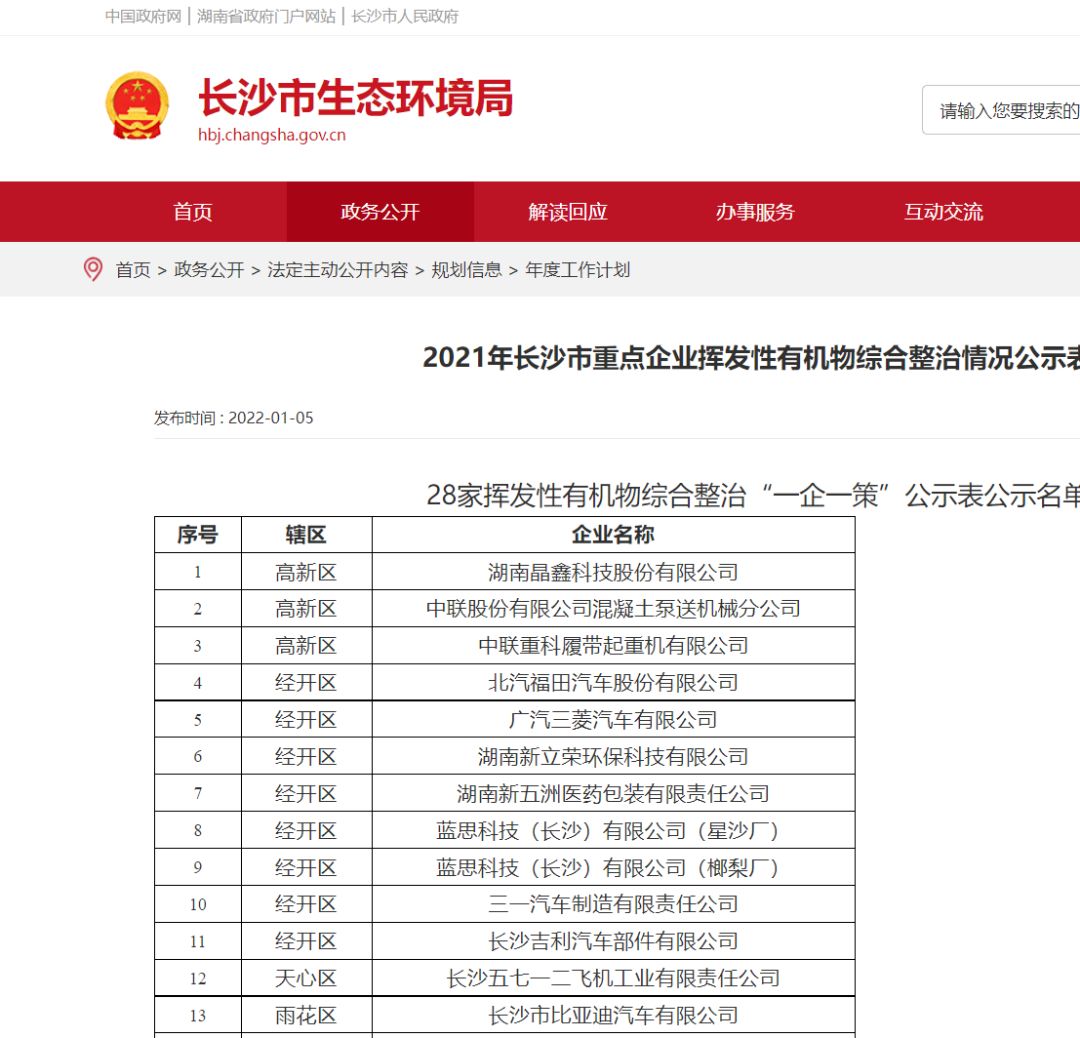
Task: Click 高新区 district cell in row 1
Action: 307,572
